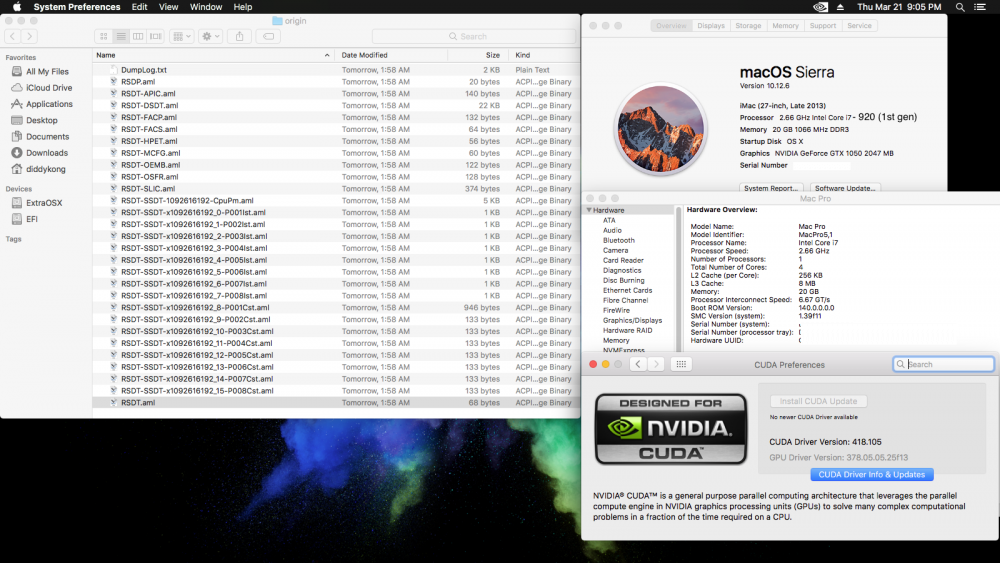Select the RSDT.aml file row

click(x=335, y=403)
